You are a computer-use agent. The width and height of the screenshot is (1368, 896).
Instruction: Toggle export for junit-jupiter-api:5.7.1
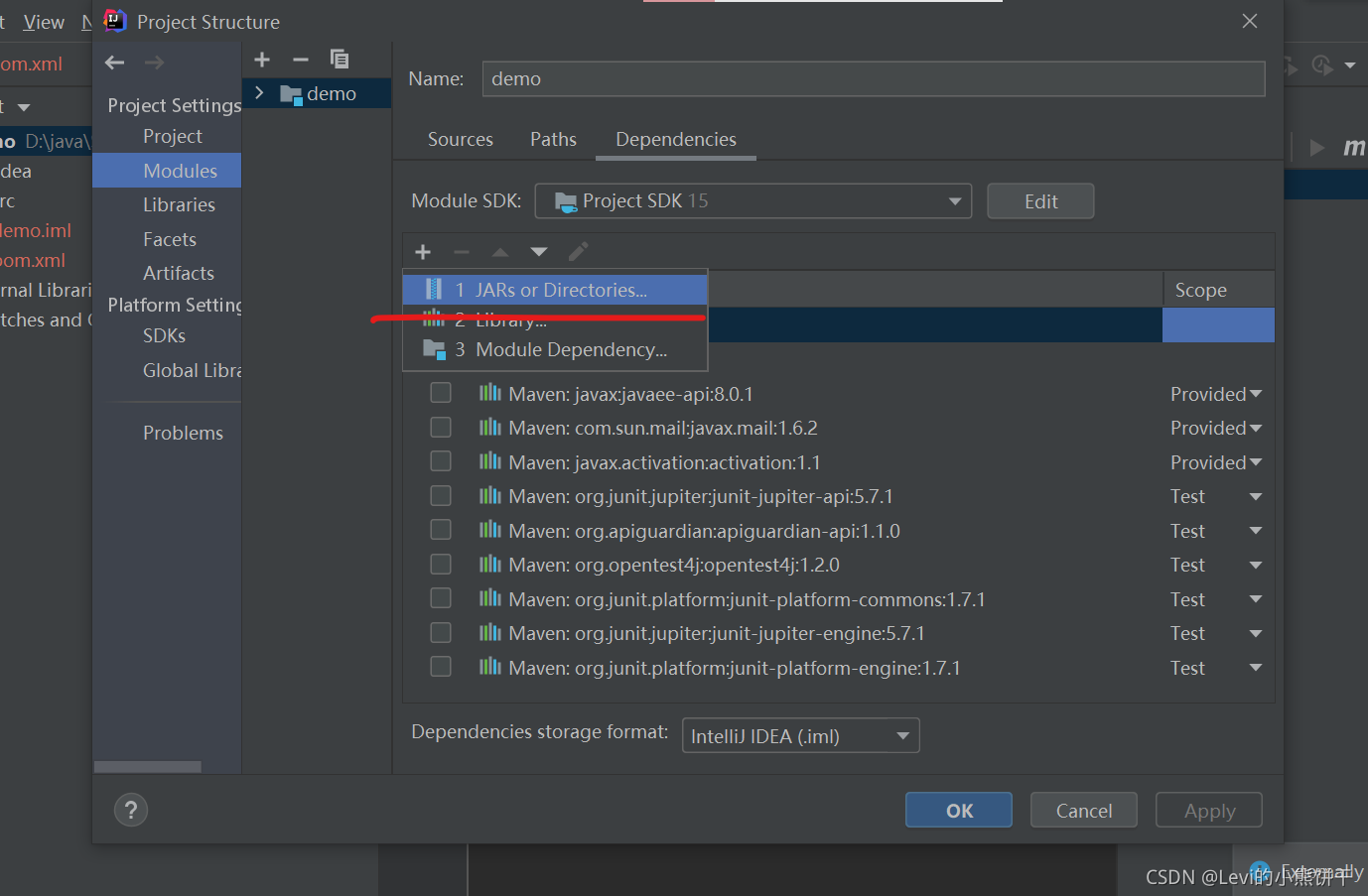point(441,495)
